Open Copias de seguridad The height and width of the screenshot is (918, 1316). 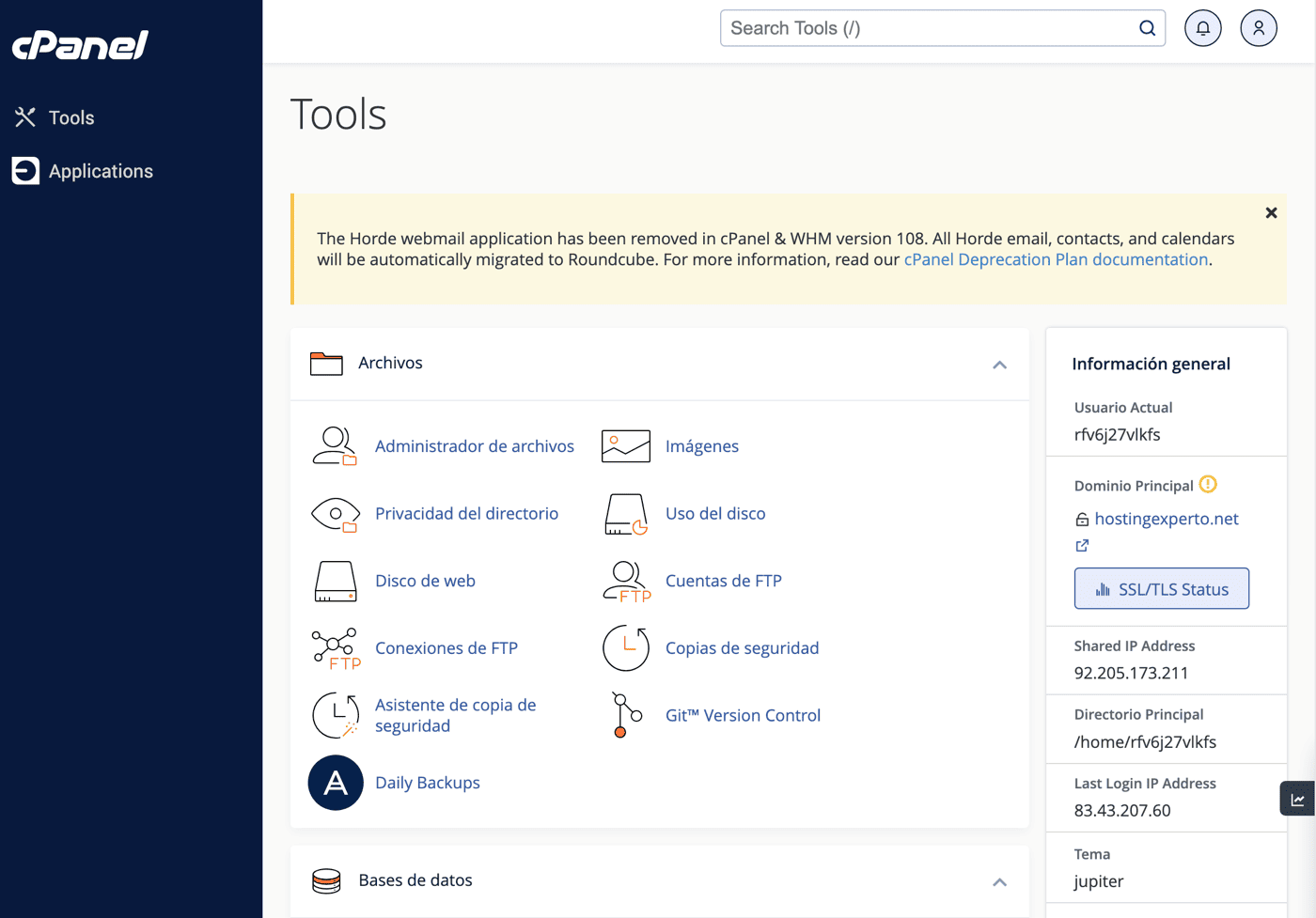743,648
